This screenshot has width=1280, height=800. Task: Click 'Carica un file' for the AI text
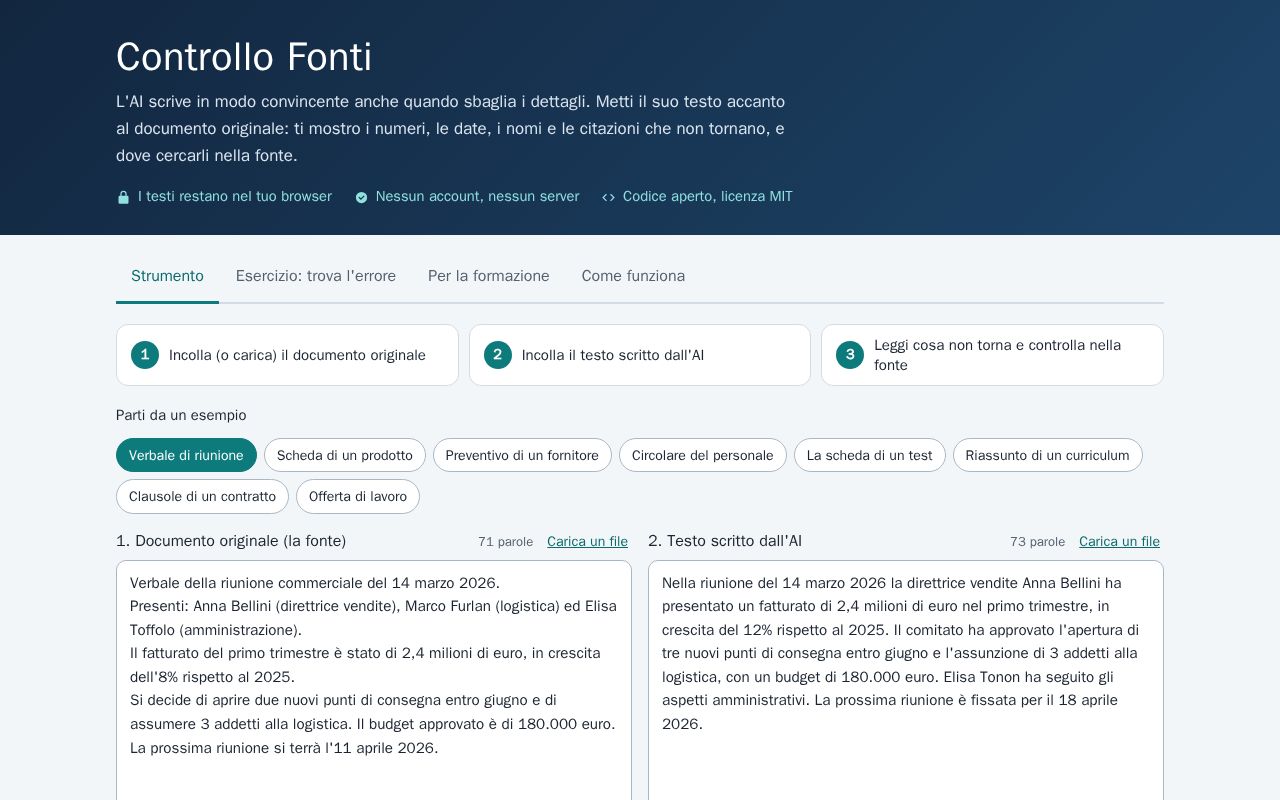click(x=1119, y=541)
